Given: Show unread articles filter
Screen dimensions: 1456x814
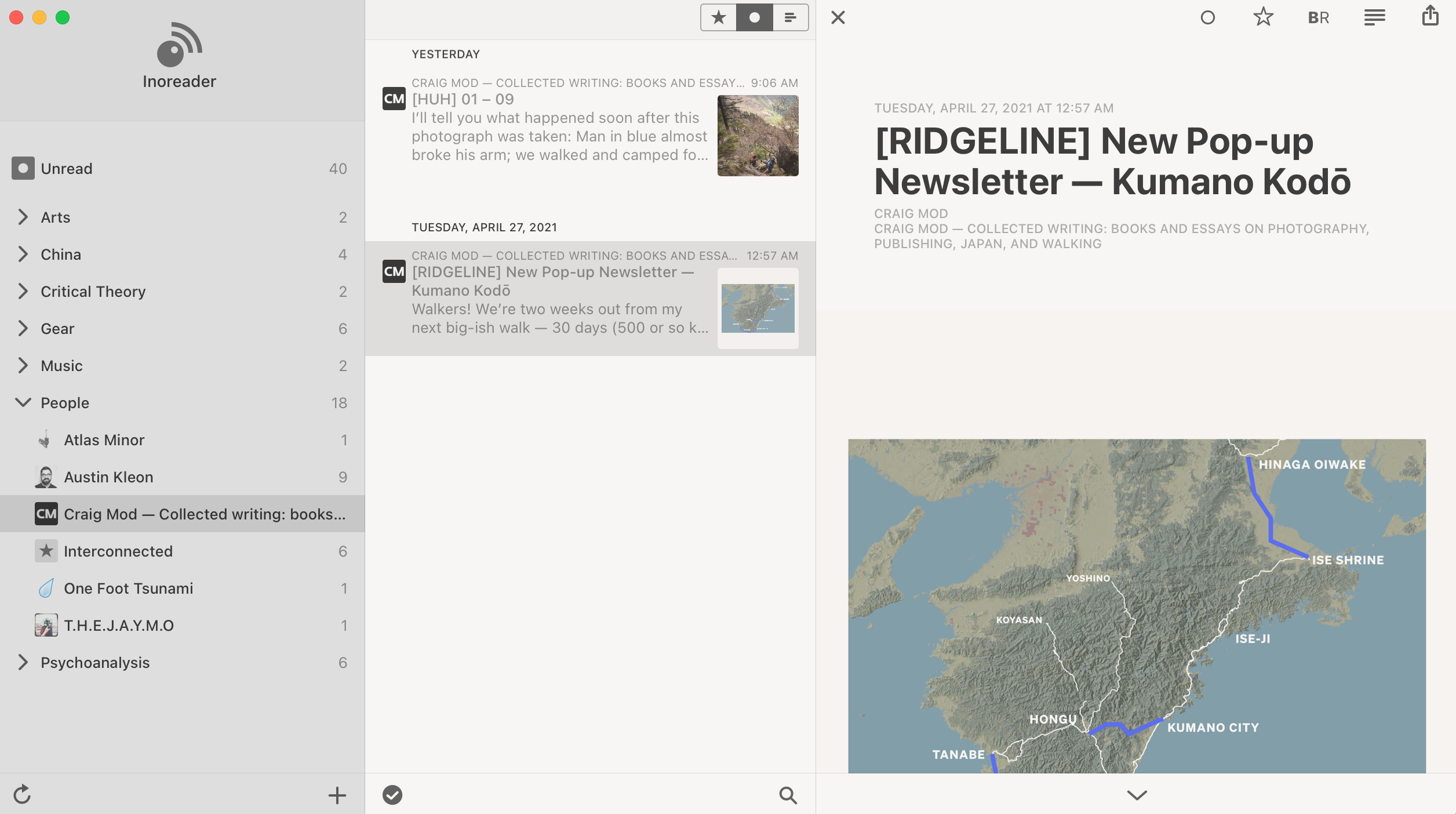Looking at the screenshot, I should click(755, 17).
